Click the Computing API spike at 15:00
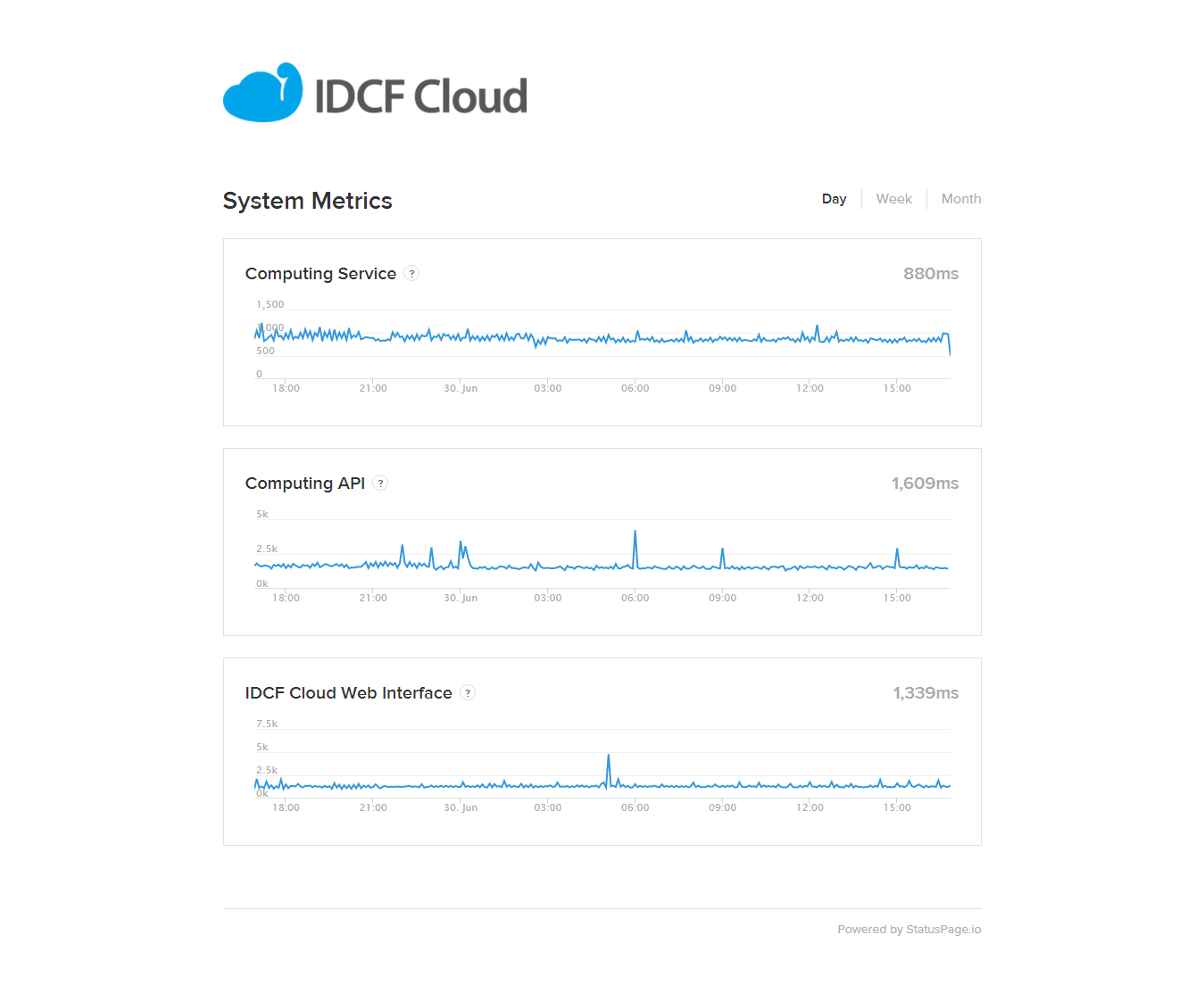This screenshot has width=1204, height=1001. click(897, 550)
